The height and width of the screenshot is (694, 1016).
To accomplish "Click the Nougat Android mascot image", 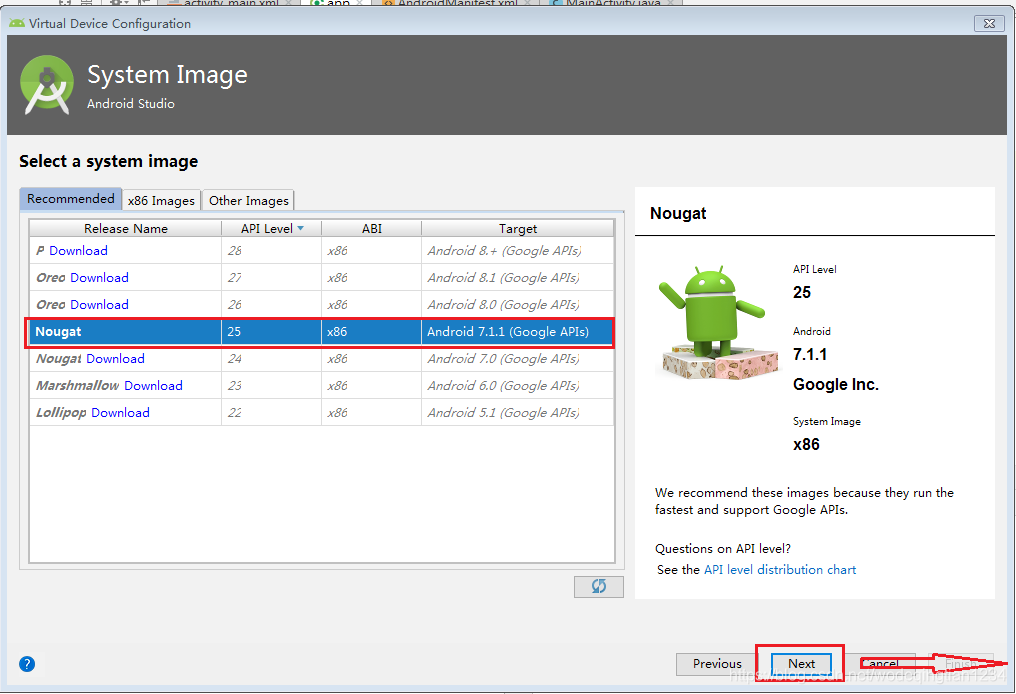I will (x=717, y=322).
